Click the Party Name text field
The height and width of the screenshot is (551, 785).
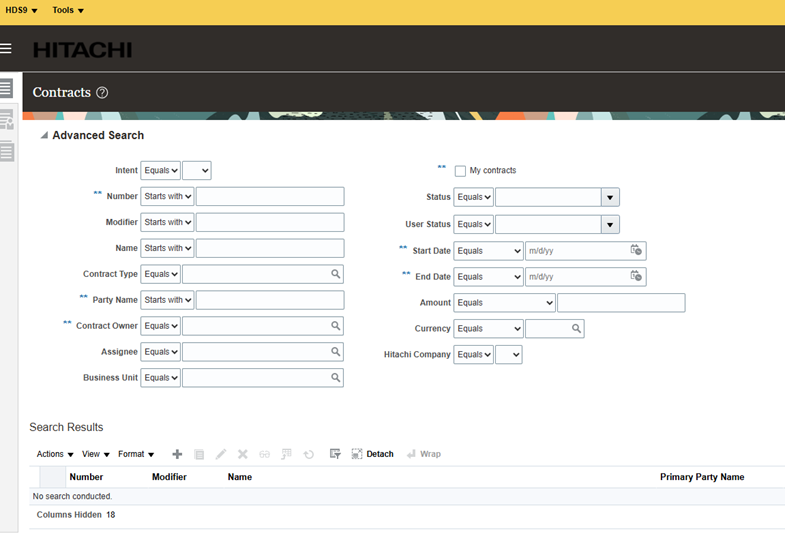click(x=270, y=300)
